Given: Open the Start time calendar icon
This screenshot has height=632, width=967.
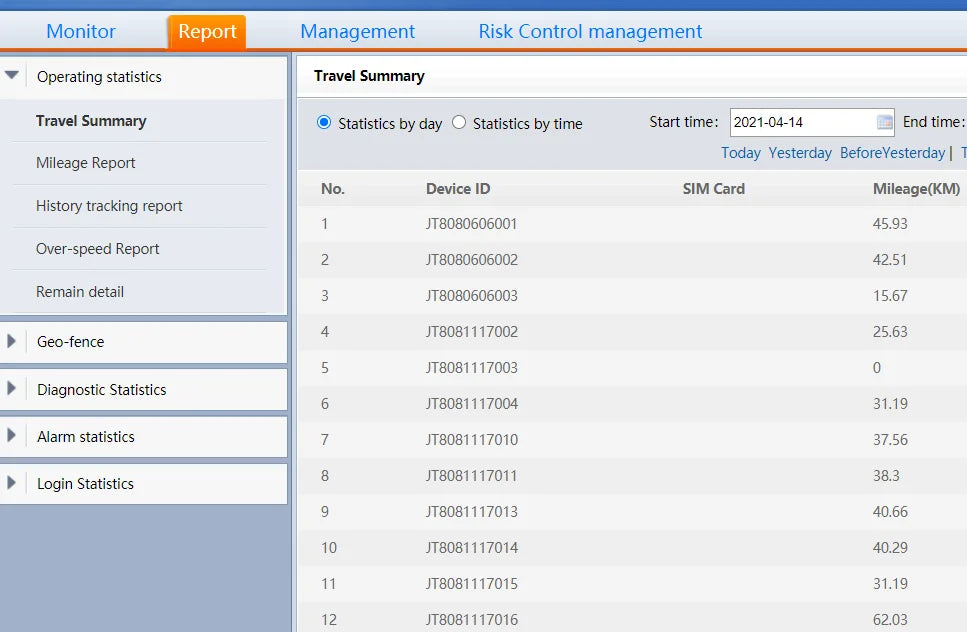Looking at the screenshot, I should 884,123.
